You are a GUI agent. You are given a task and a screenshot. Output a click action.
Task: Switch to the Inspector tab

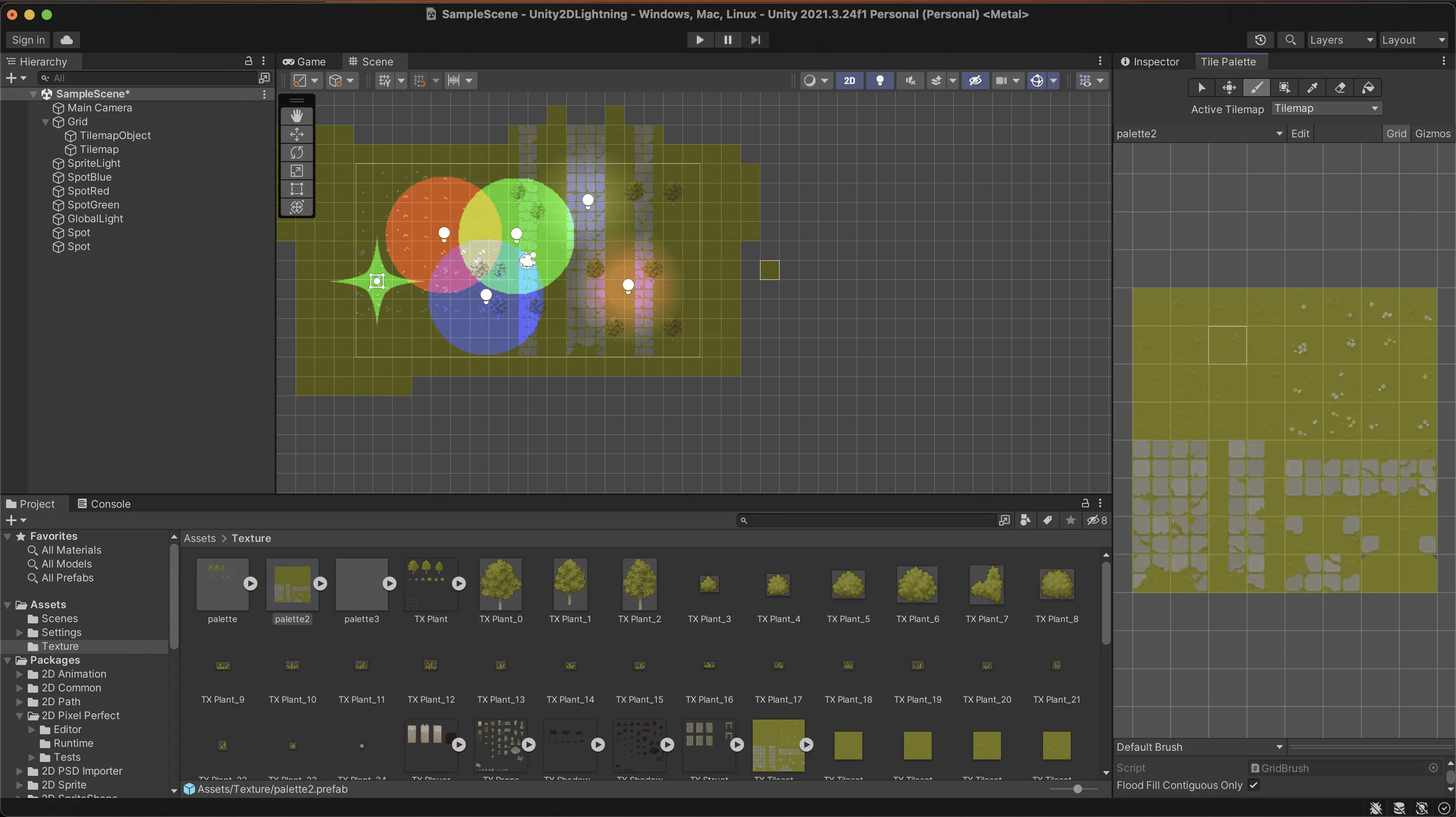[1150, 62]
